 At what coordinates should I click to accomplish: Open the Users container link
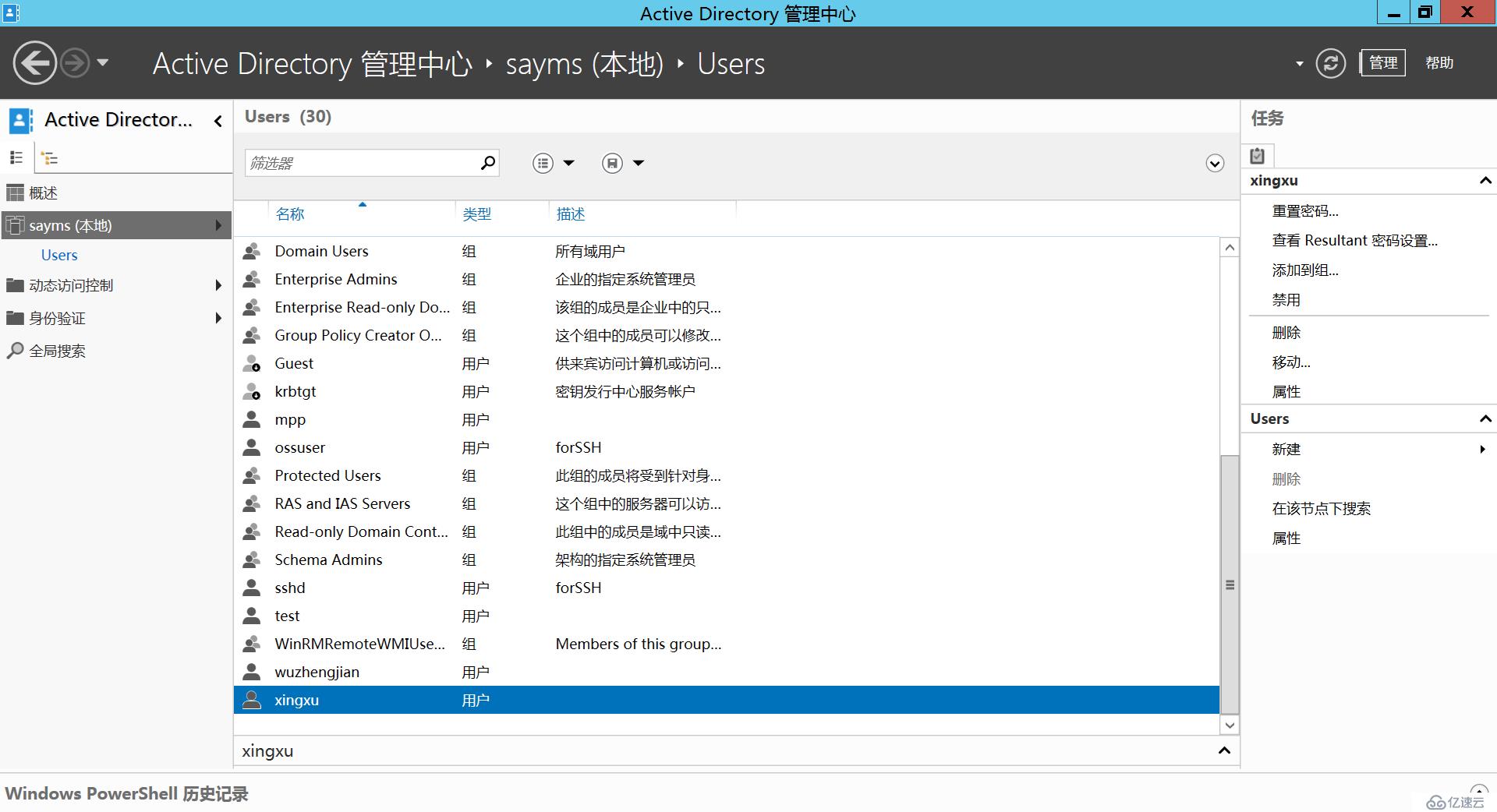[x=59, y=255]
